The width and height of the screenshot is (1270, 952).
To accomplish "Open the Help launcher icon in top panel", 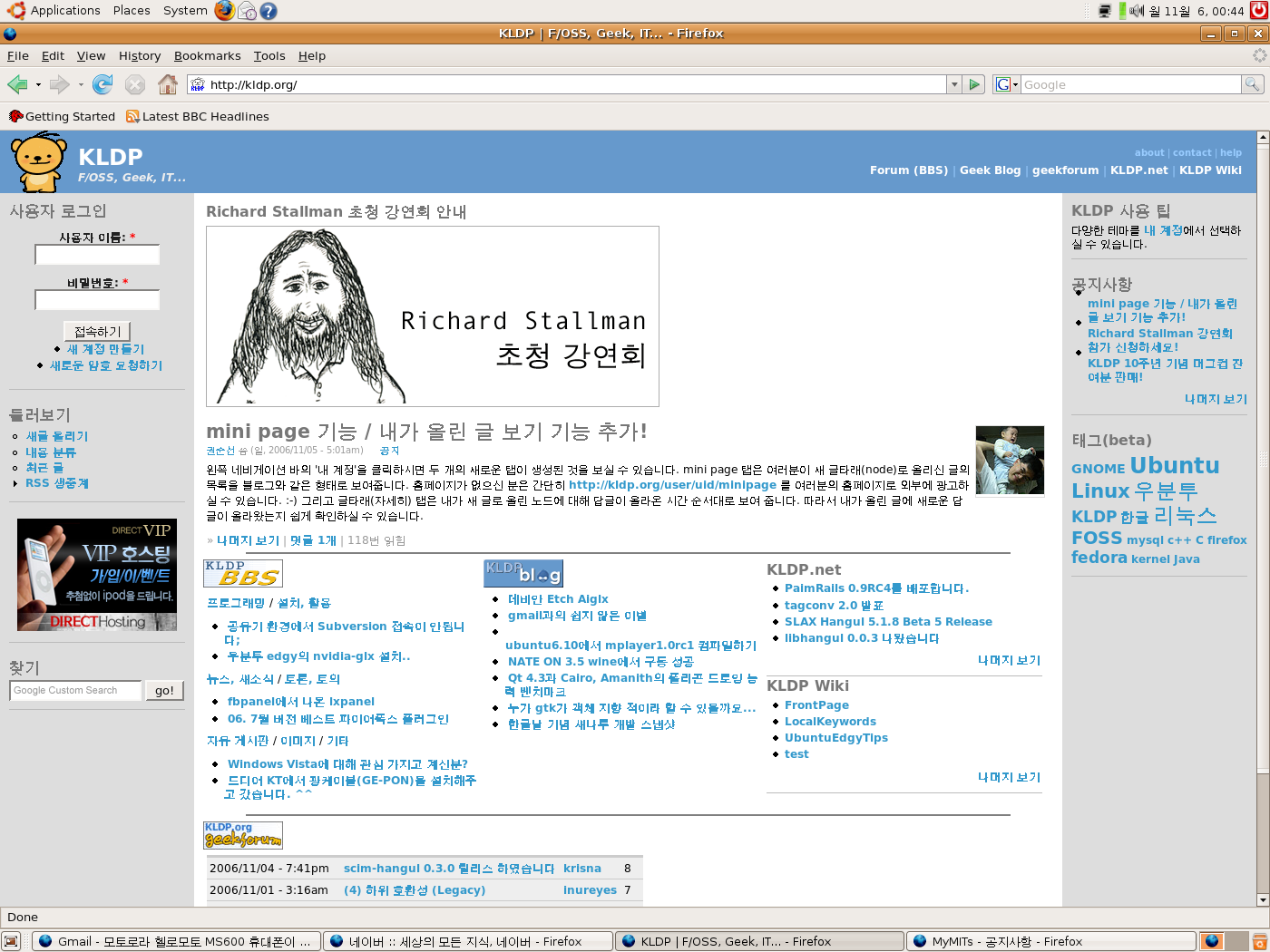I will pos(269,11).
